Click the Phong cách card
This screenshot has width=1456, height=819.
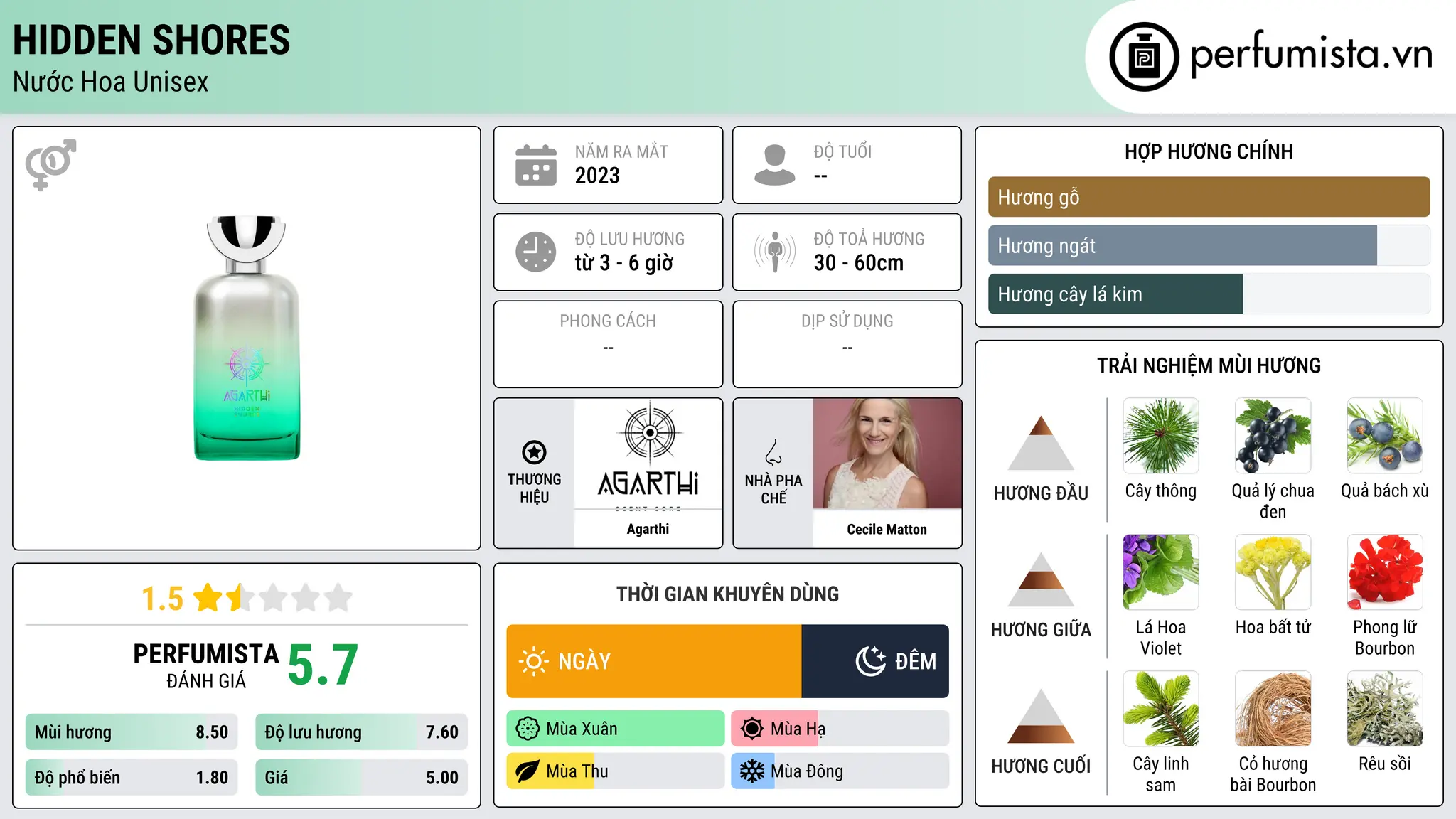pos(608,344)
